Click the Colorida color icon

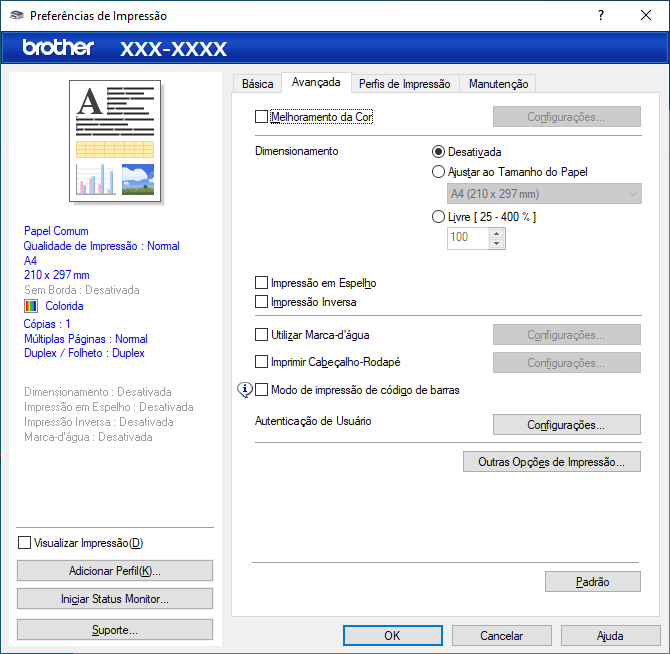pos(31,306)
